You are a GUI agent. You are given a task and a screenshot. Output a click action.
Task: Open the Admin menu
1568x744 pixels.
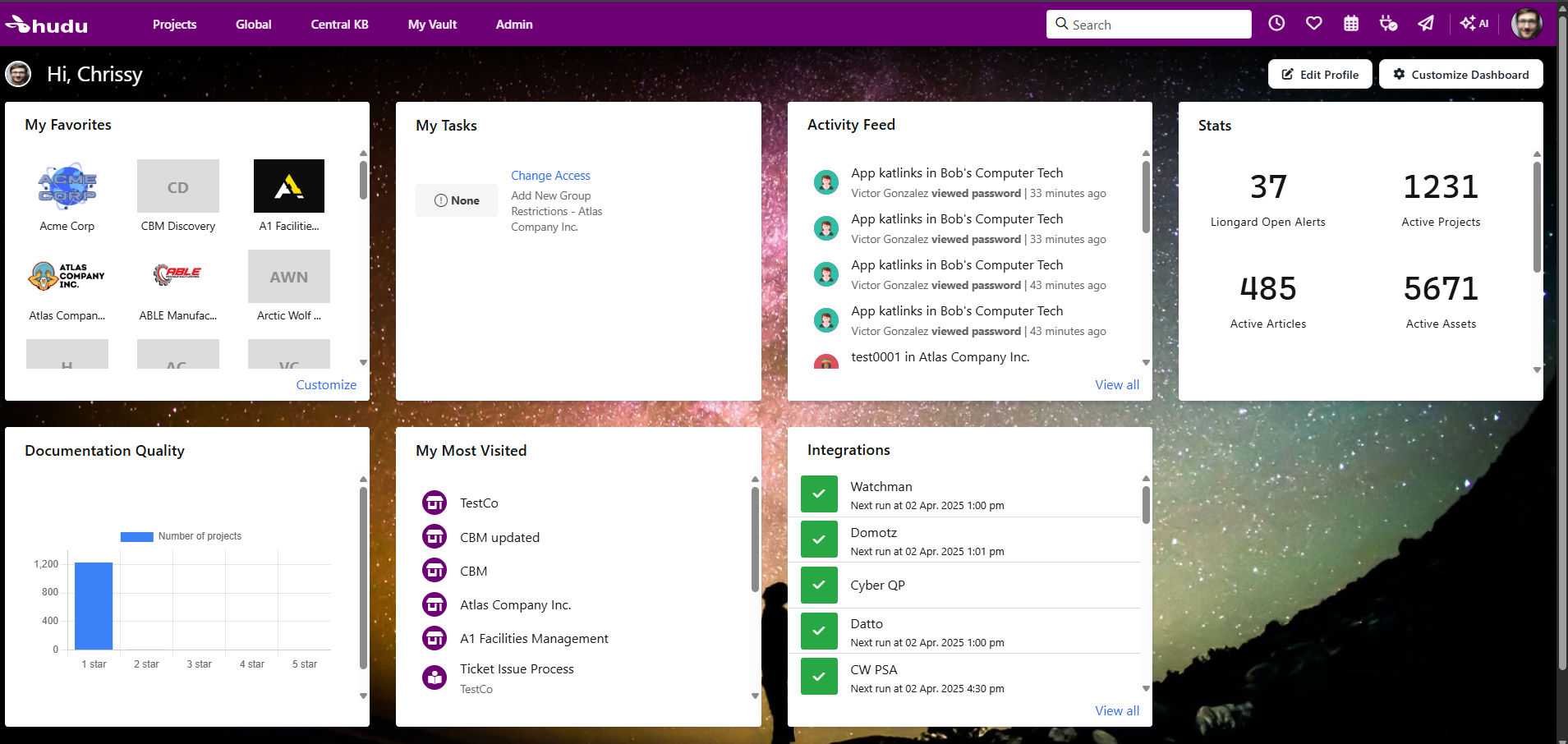click(x=514, y=25)
